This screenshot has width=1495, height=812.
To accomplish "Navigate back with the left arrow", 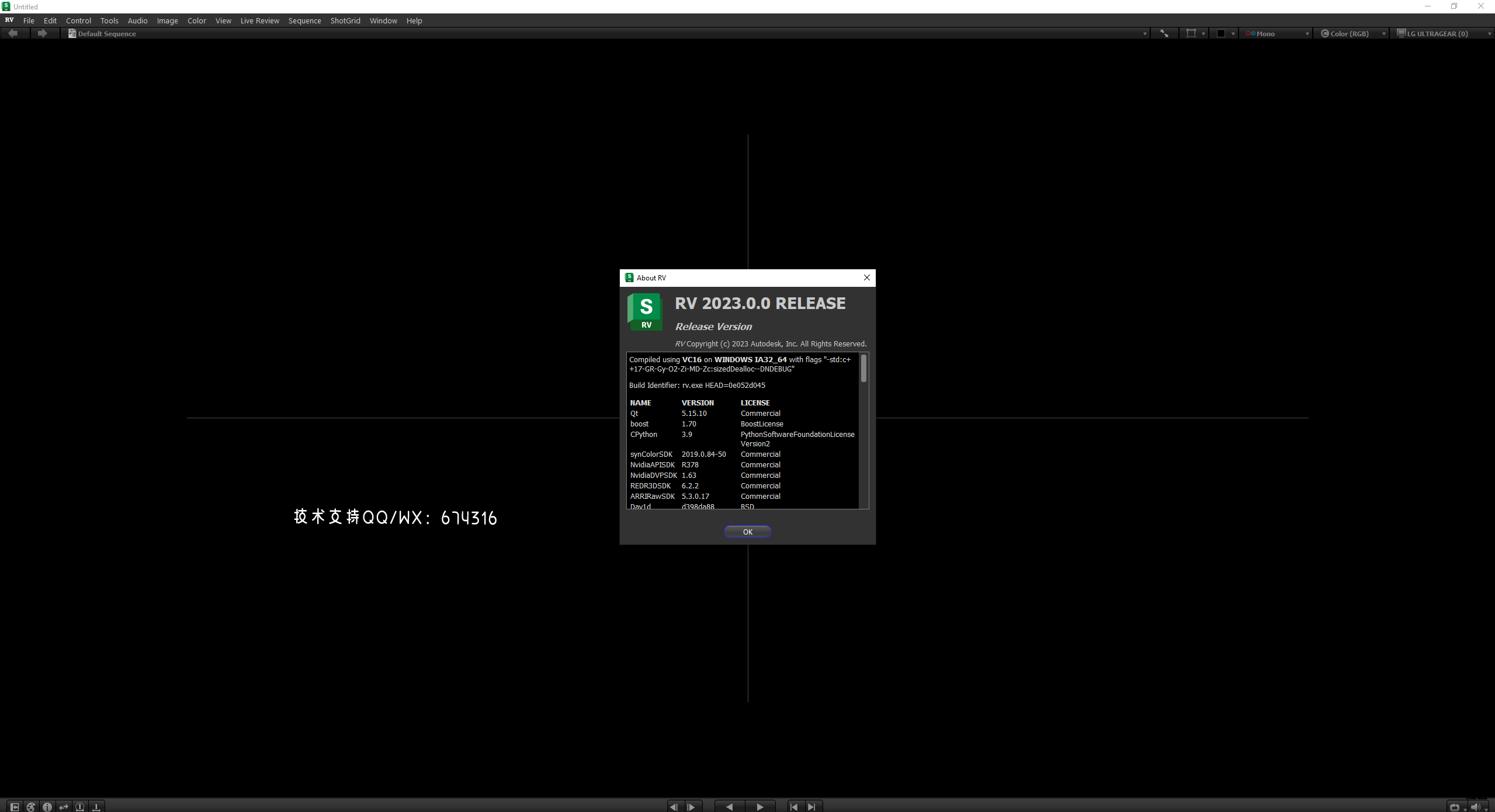I will pos(13,33).
